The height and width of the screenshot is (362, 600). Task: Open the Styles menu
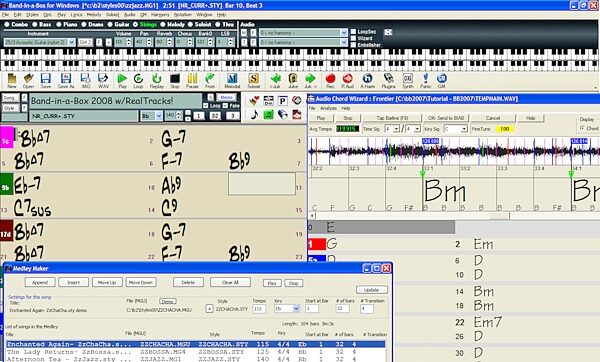(32, 15)
